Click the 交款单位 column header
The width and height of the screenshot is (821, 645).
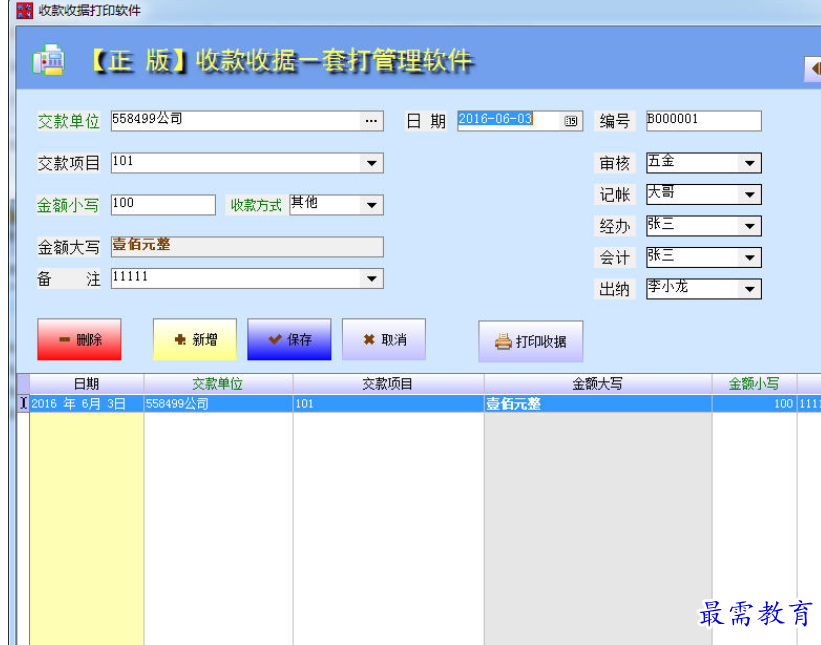point(218,384)
